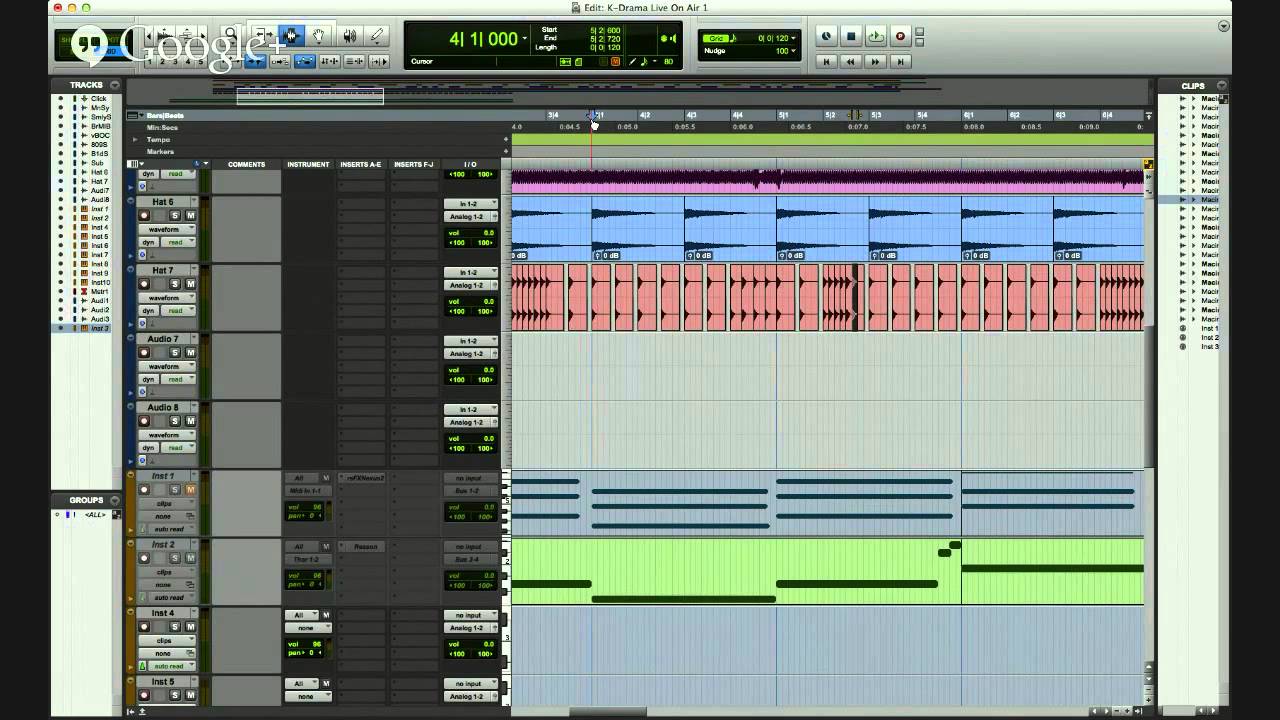
Task: Toggle the Grid mode indicator
Action: pyautogui.click(x=716, y=38)
